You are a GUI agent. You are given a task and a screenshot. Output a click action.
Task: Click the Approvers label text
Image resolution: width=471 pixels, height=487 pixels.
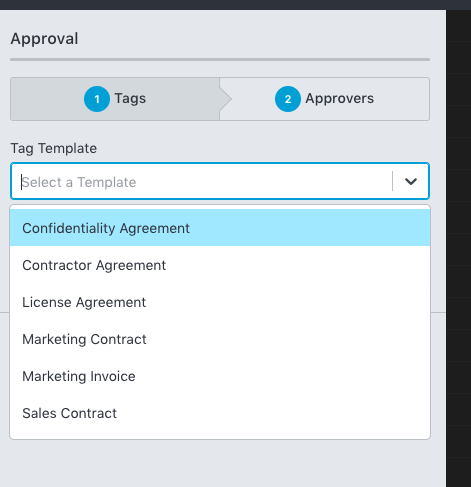coord(340,99)
